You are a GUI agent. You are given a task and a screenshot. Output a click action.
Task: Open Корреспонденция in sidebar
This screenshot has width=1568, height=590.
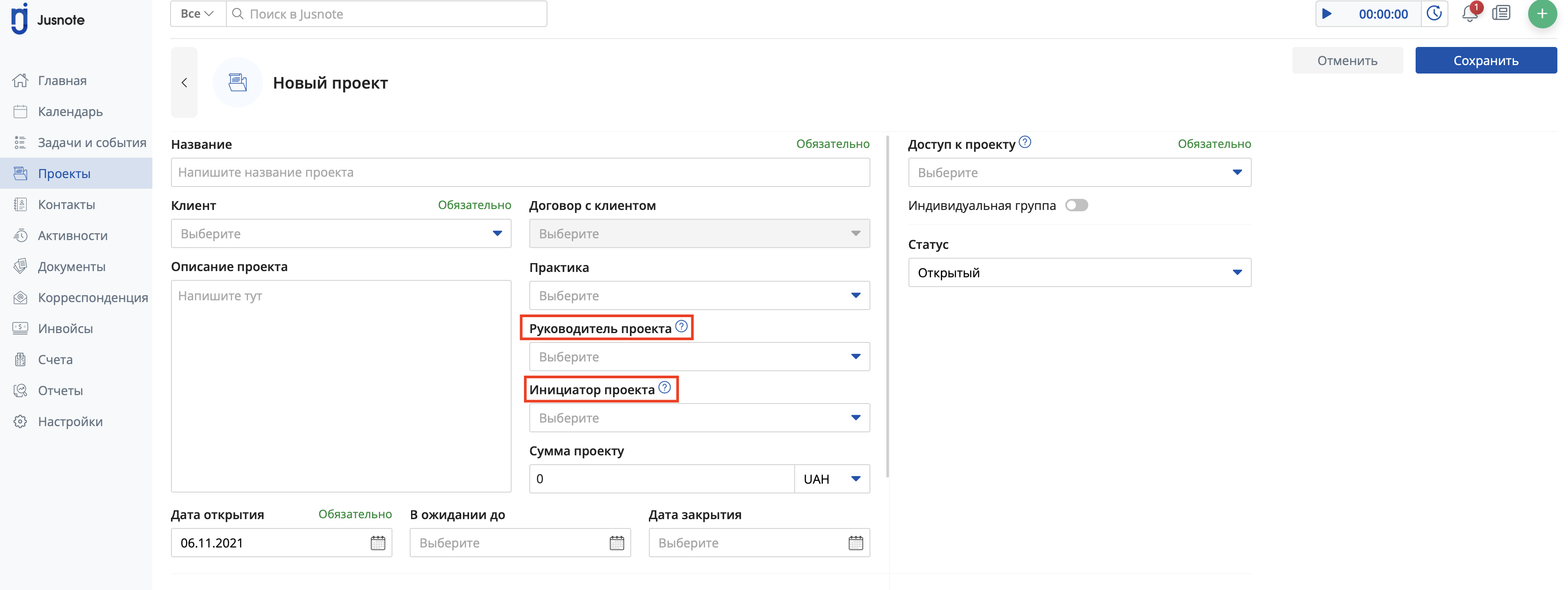[76, 298]
